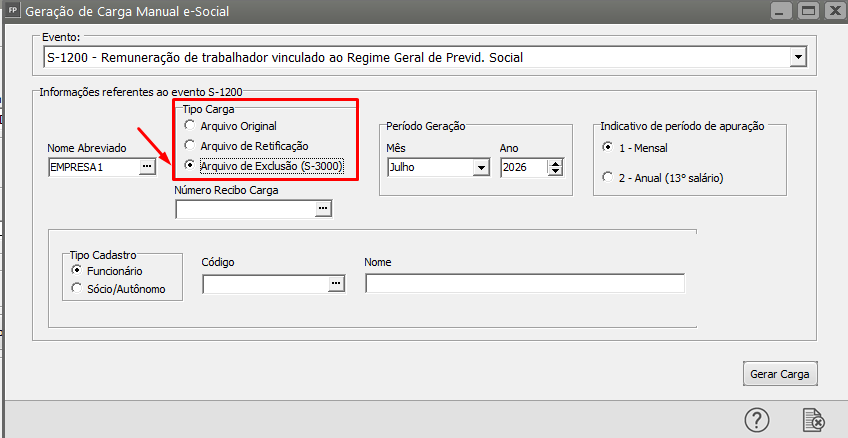Select Arquivo de Exclusão (S-3000) option

190,165
